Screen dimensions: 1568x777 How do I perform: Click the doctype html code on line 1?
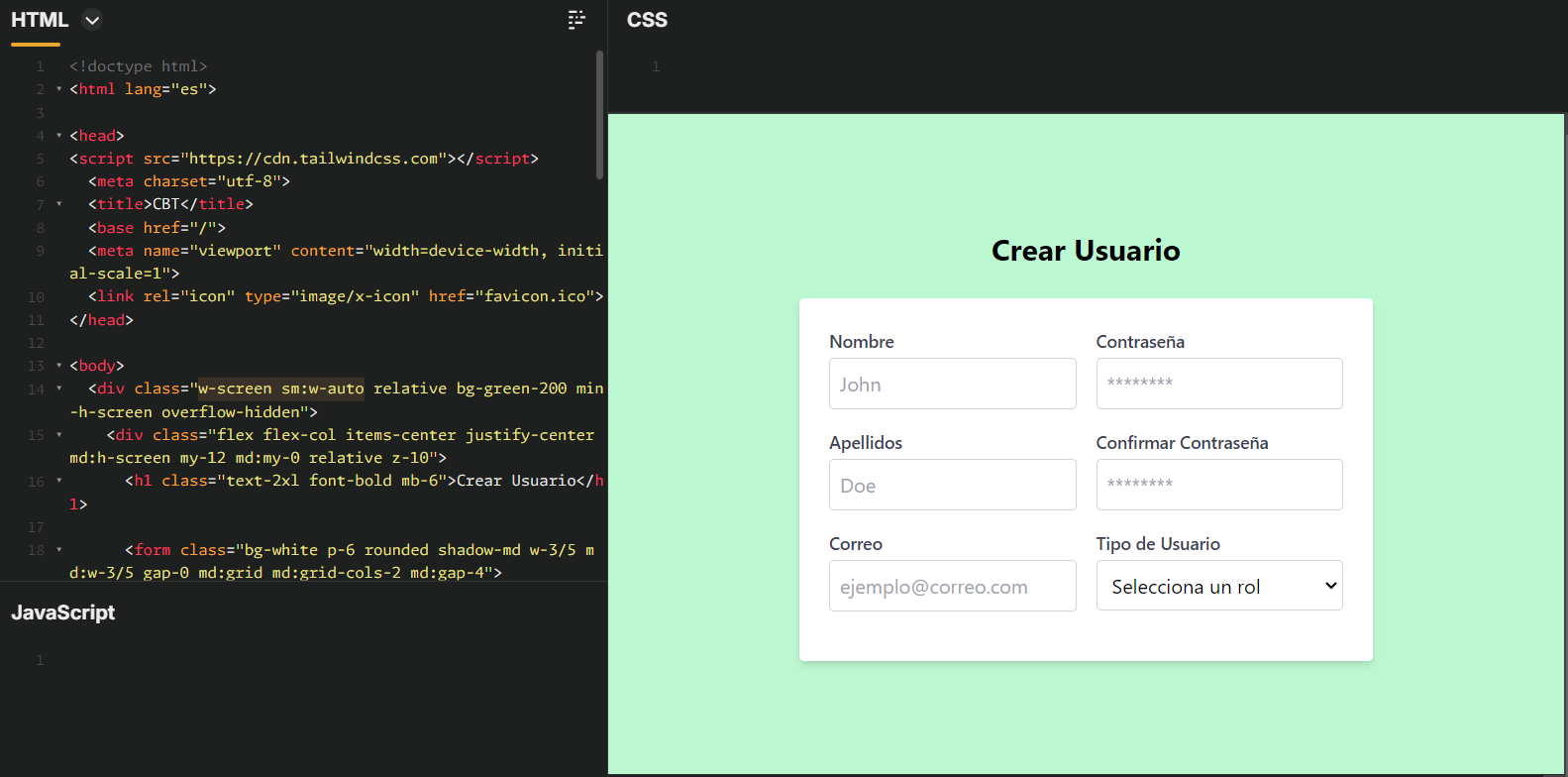[x=139, y=66]
